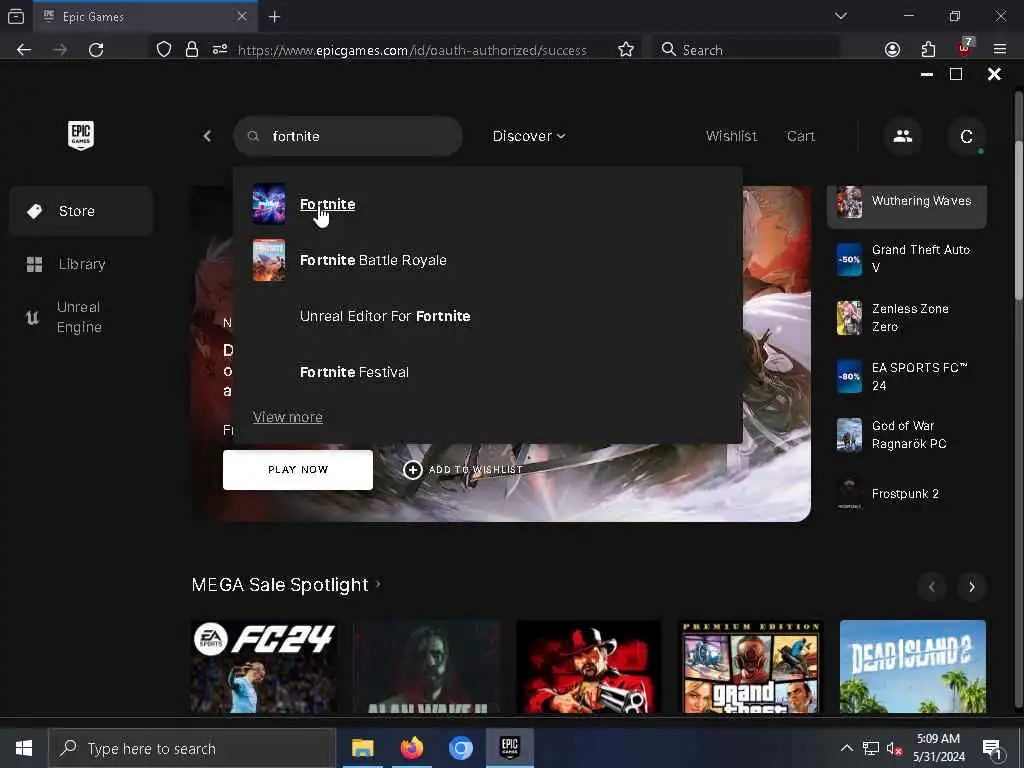
Task: Click Fortnite Battle Royale thumbnail
Action: pos(269,260)
